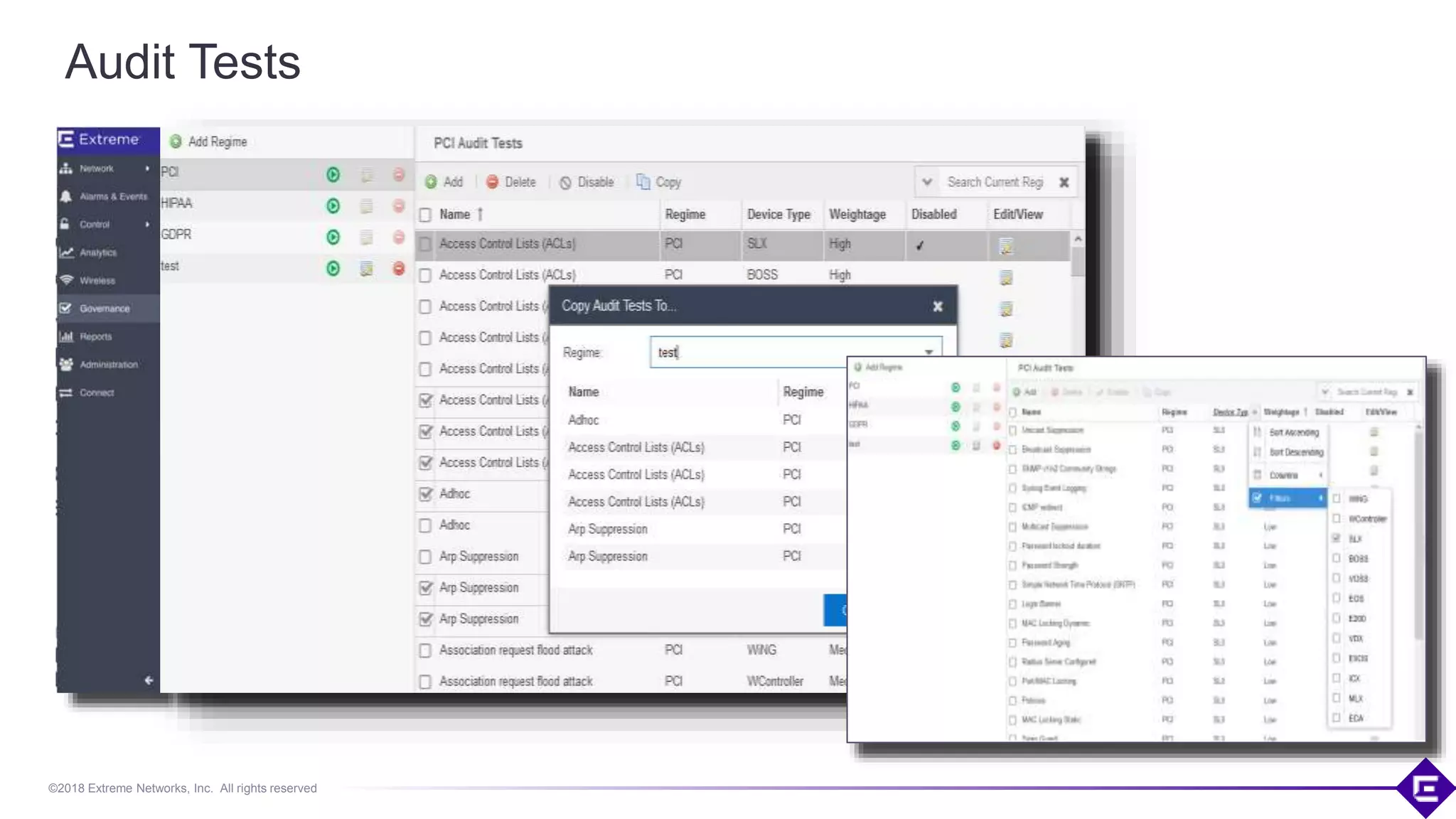
Task: Expand the Network menu arrow in sidebar
Action: click(147, 168)
